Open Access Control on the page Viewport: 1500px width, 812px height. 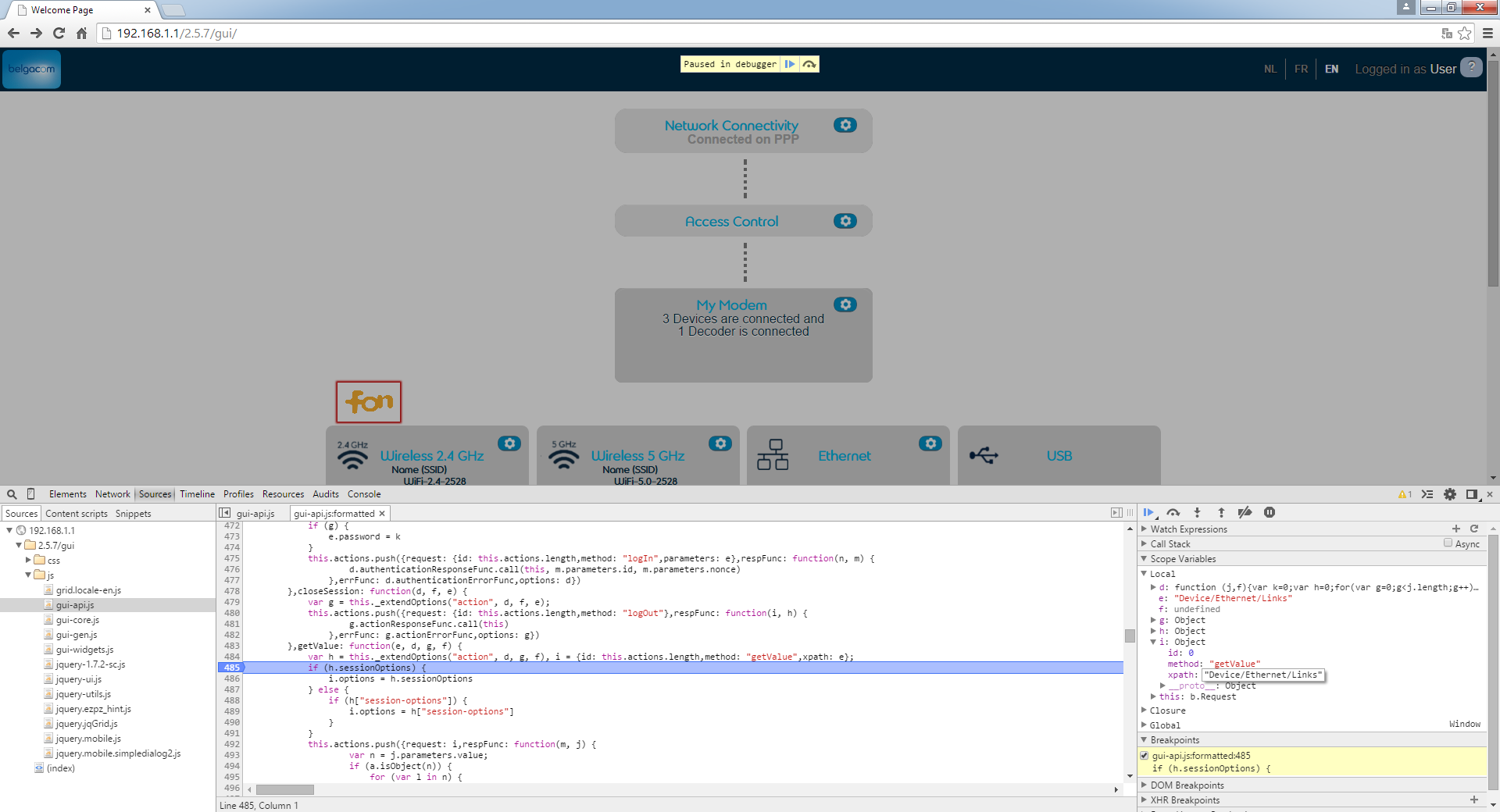(731, 222)
